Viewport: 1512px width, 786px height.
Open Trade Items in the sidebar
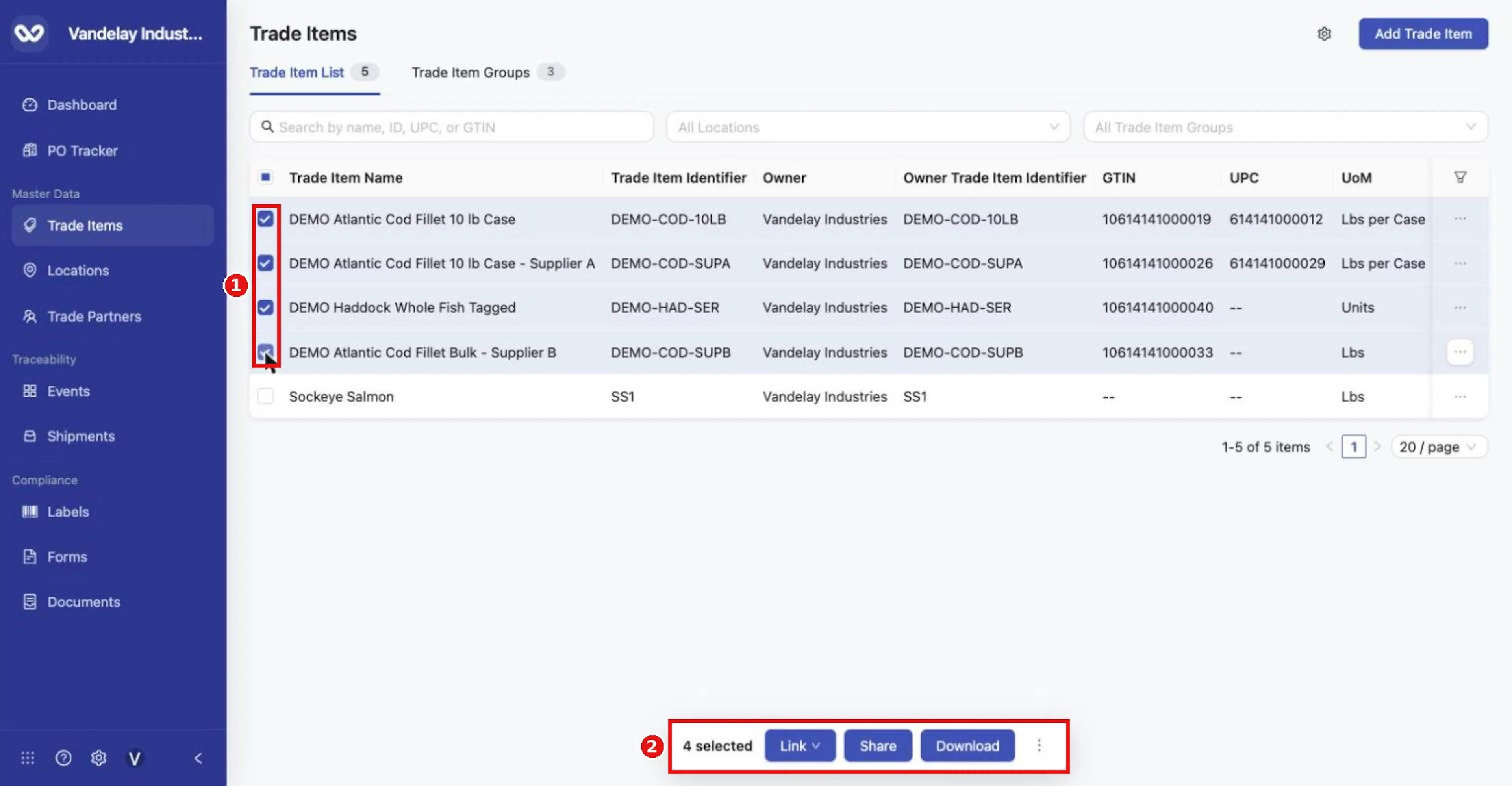coord(113,225)
